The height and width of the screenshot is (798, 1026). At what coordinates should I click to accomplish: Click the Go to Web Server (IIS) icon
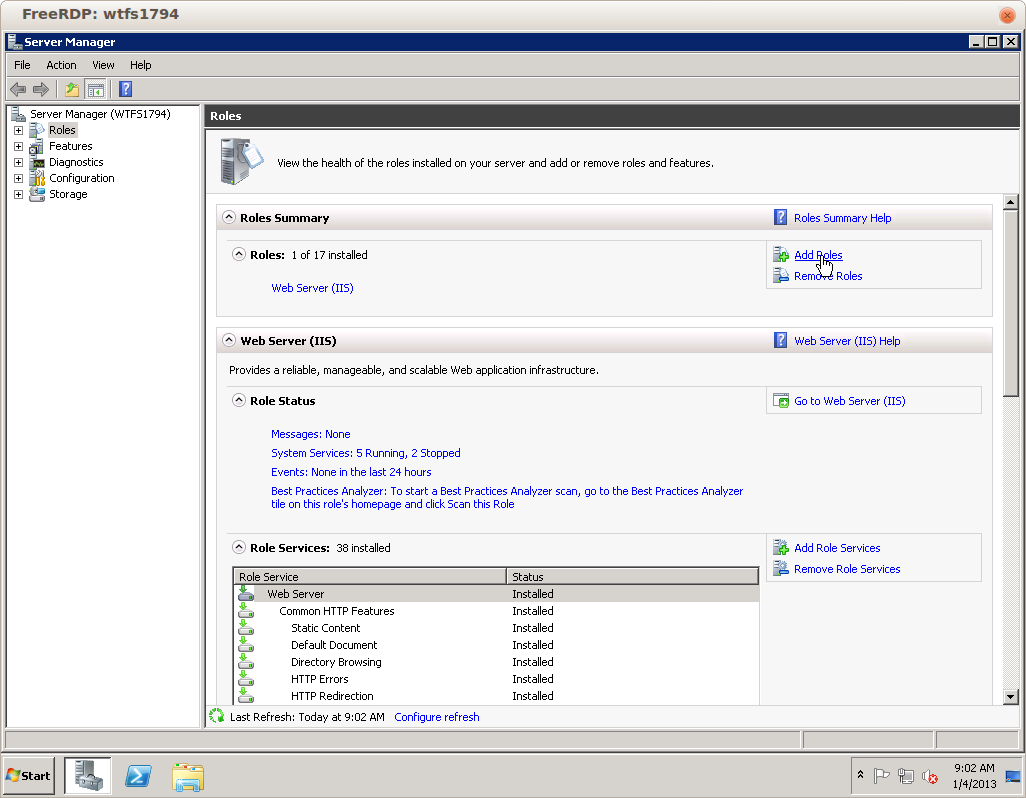click(781, 400)
